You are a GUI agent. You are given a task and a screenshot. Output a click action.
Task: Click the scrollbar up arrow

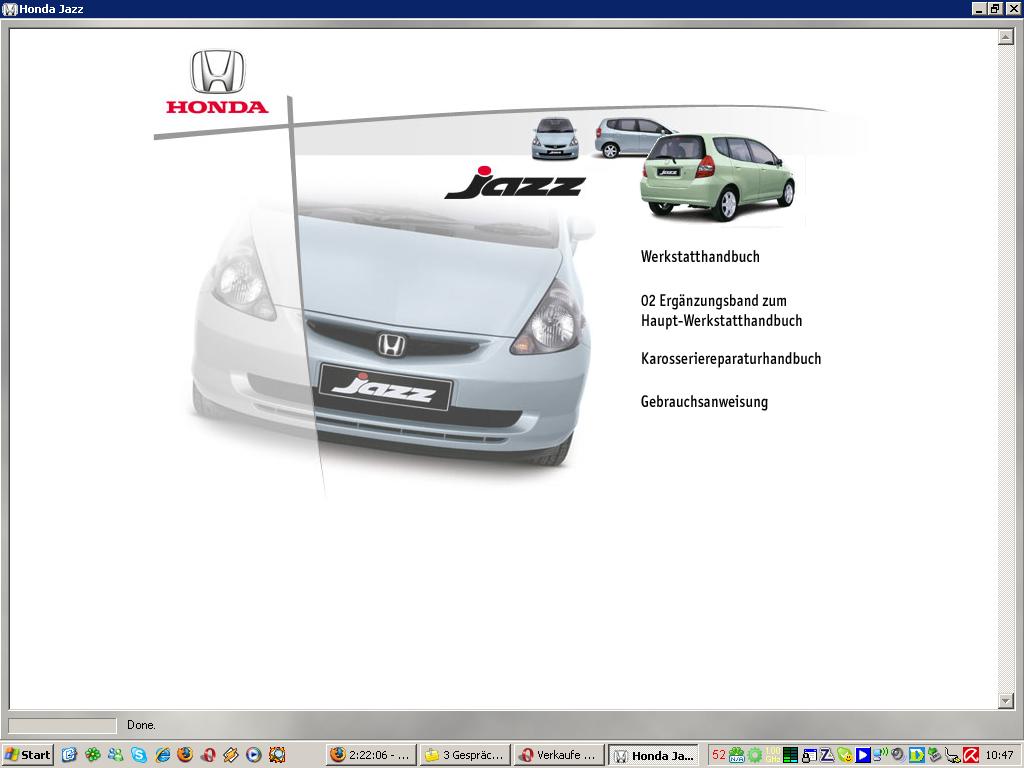pyautogui.click(x=1006, y=37)
